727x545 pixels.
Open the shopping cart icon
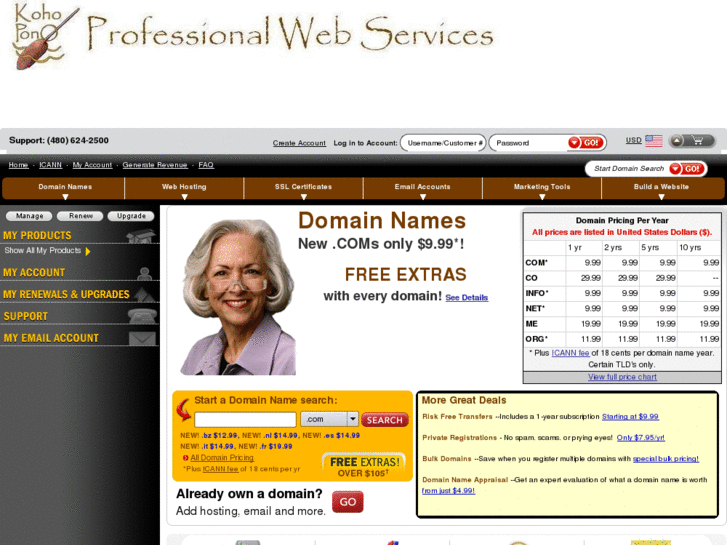pos(697,141)
